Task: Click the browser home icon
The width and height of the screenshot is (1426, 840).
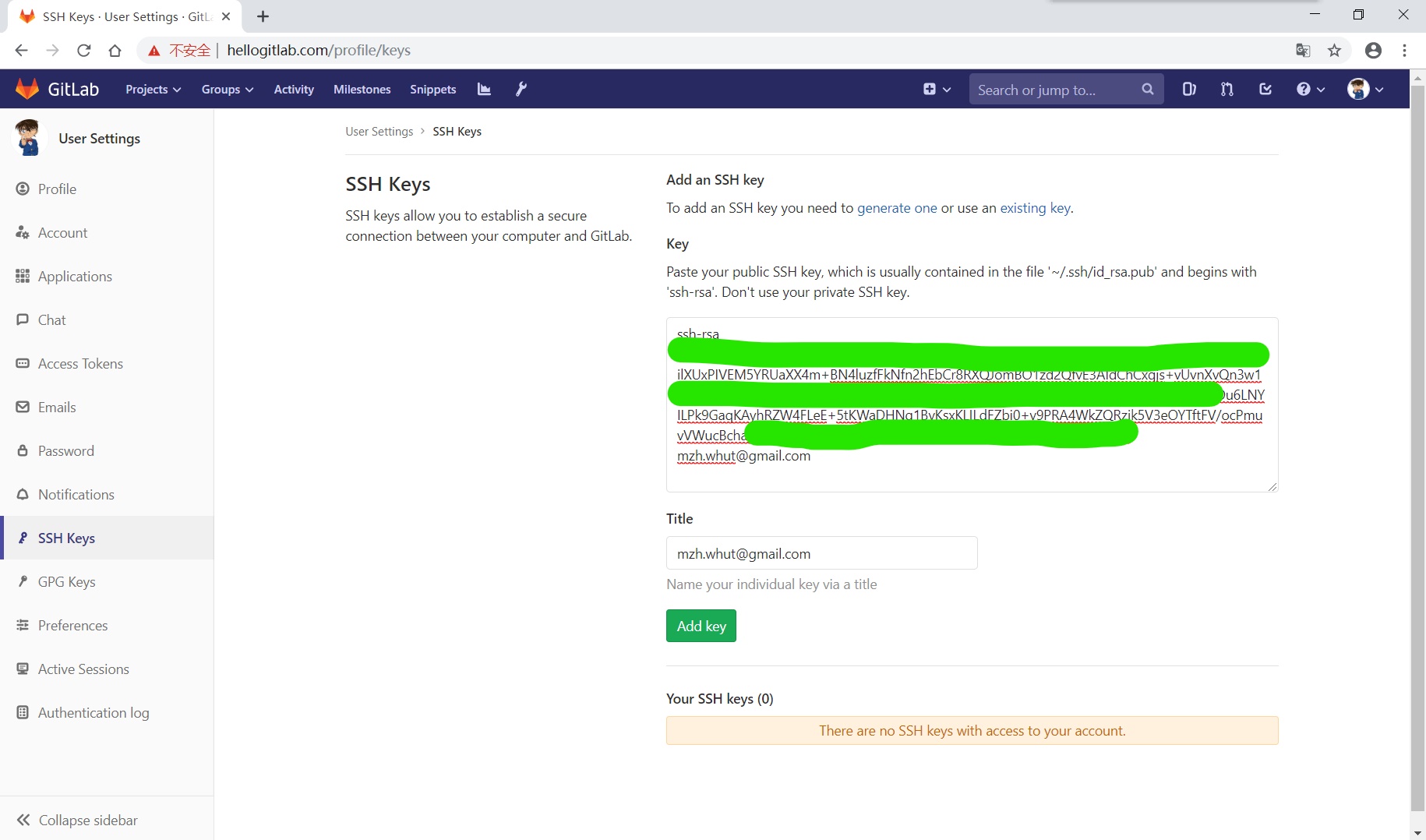Action: point(115,51)
